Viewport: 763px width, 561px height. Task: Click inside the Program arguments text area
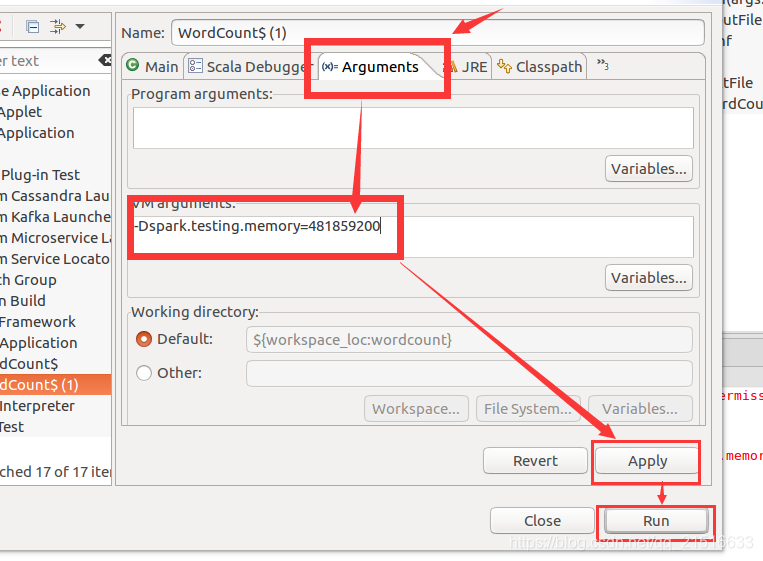coord(413,127)
